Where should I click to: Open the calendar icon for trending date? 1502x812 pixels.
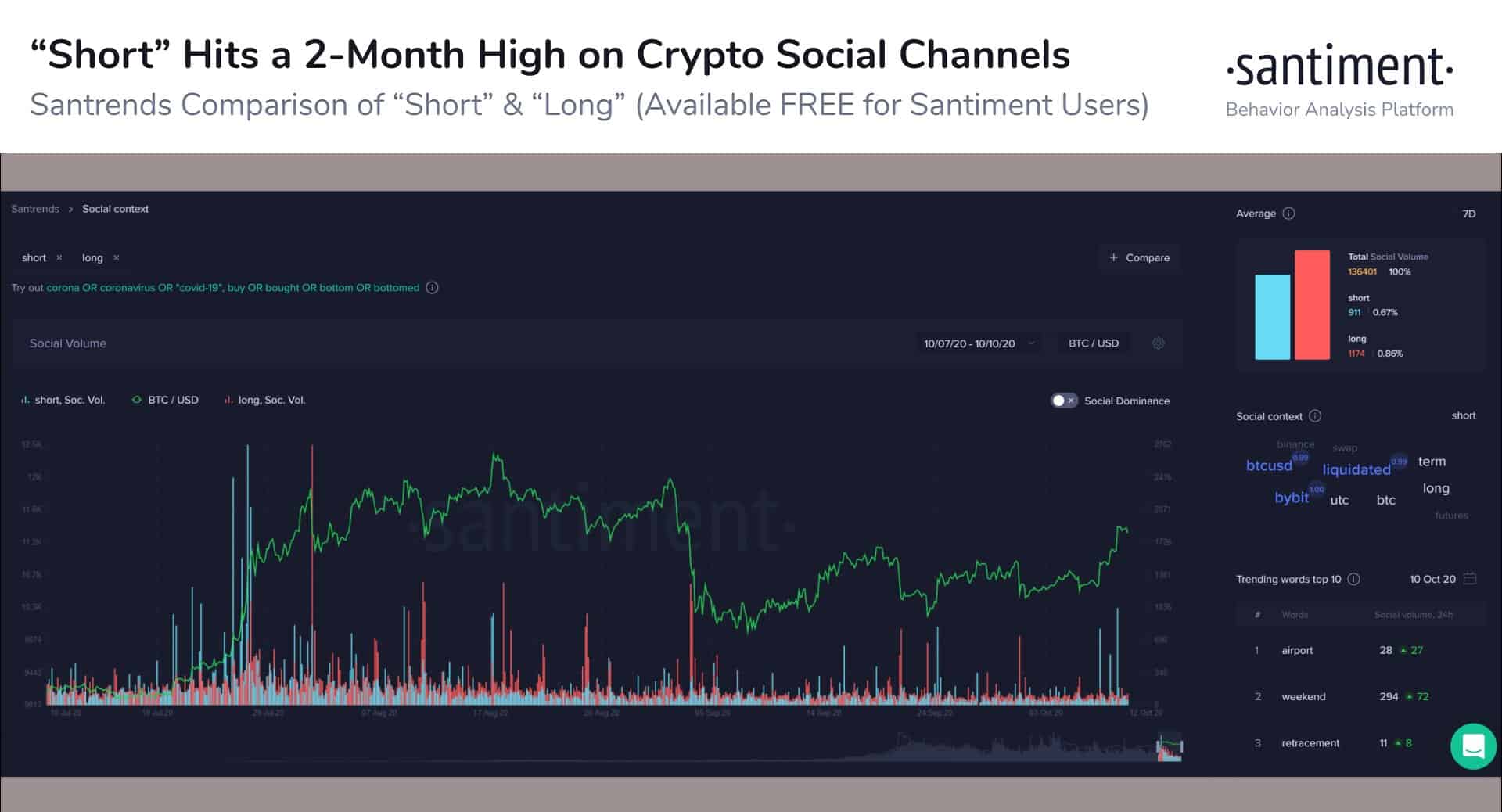click(1470, 579)
